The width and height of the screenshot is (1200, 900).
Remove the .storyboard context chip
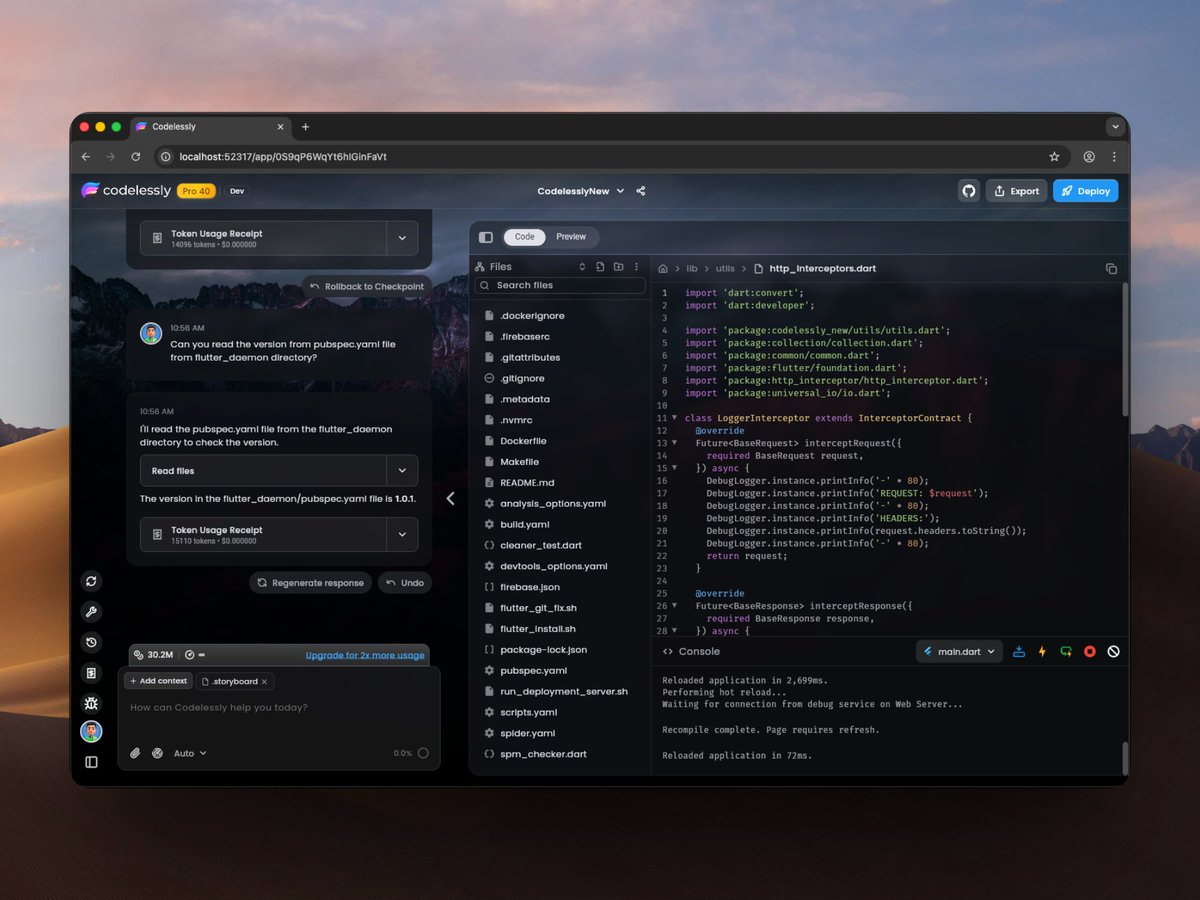point(264,681)
